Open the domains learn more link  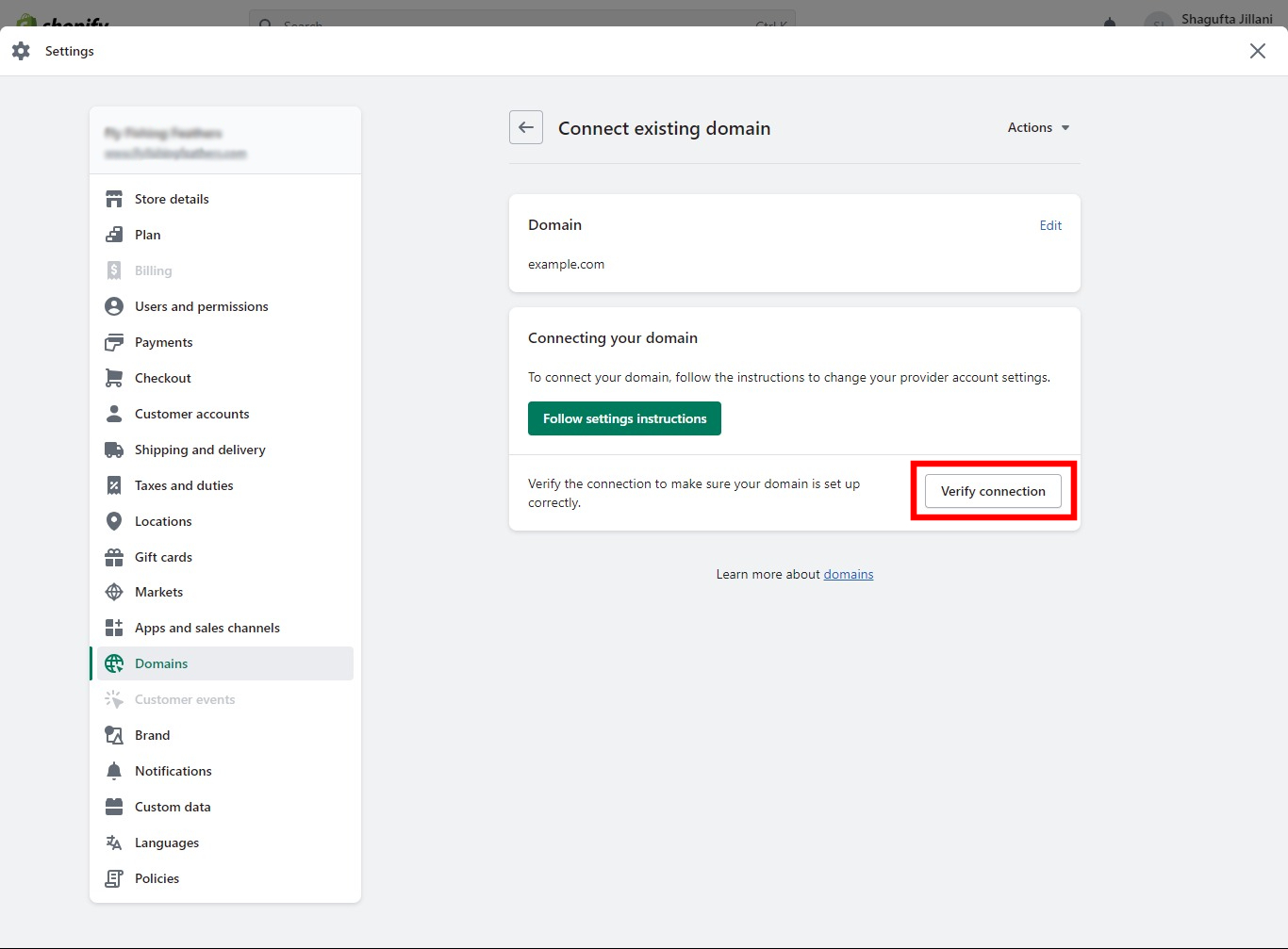coord(848,574)
